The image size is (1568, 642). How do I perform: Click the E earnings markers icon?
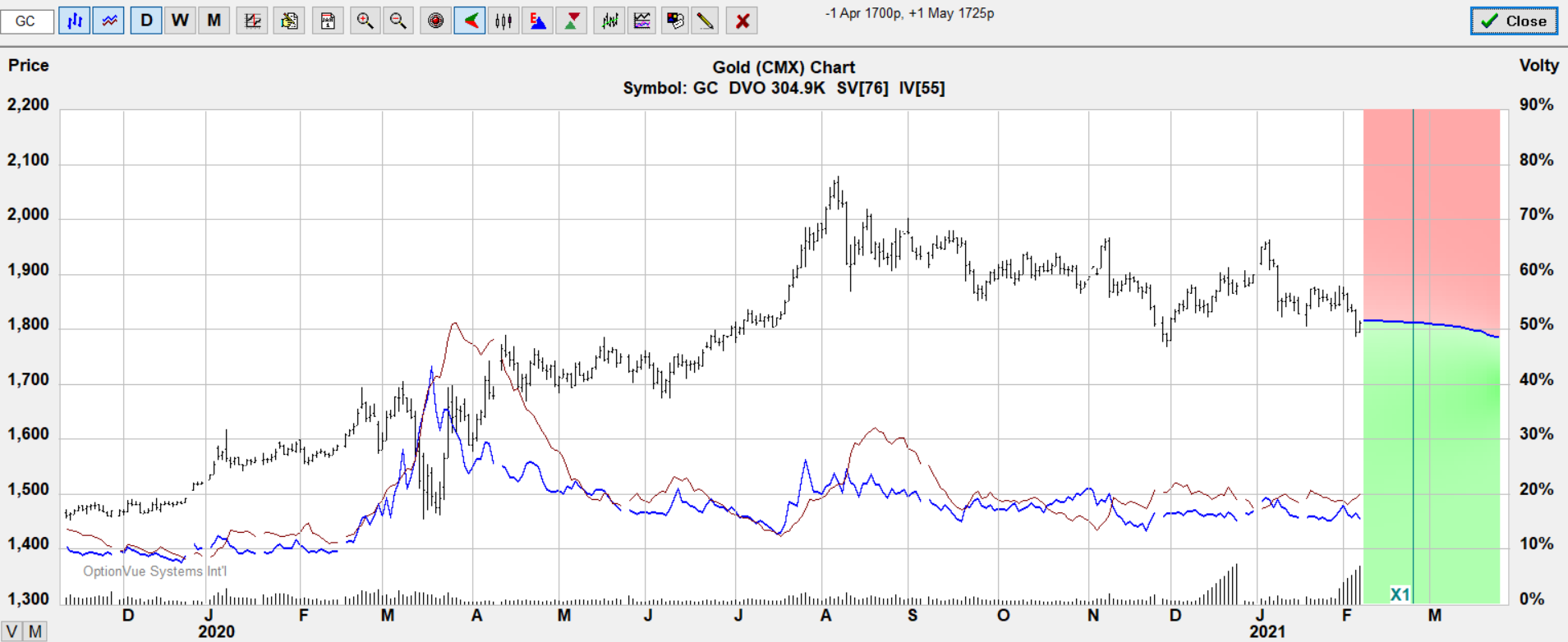538,21
